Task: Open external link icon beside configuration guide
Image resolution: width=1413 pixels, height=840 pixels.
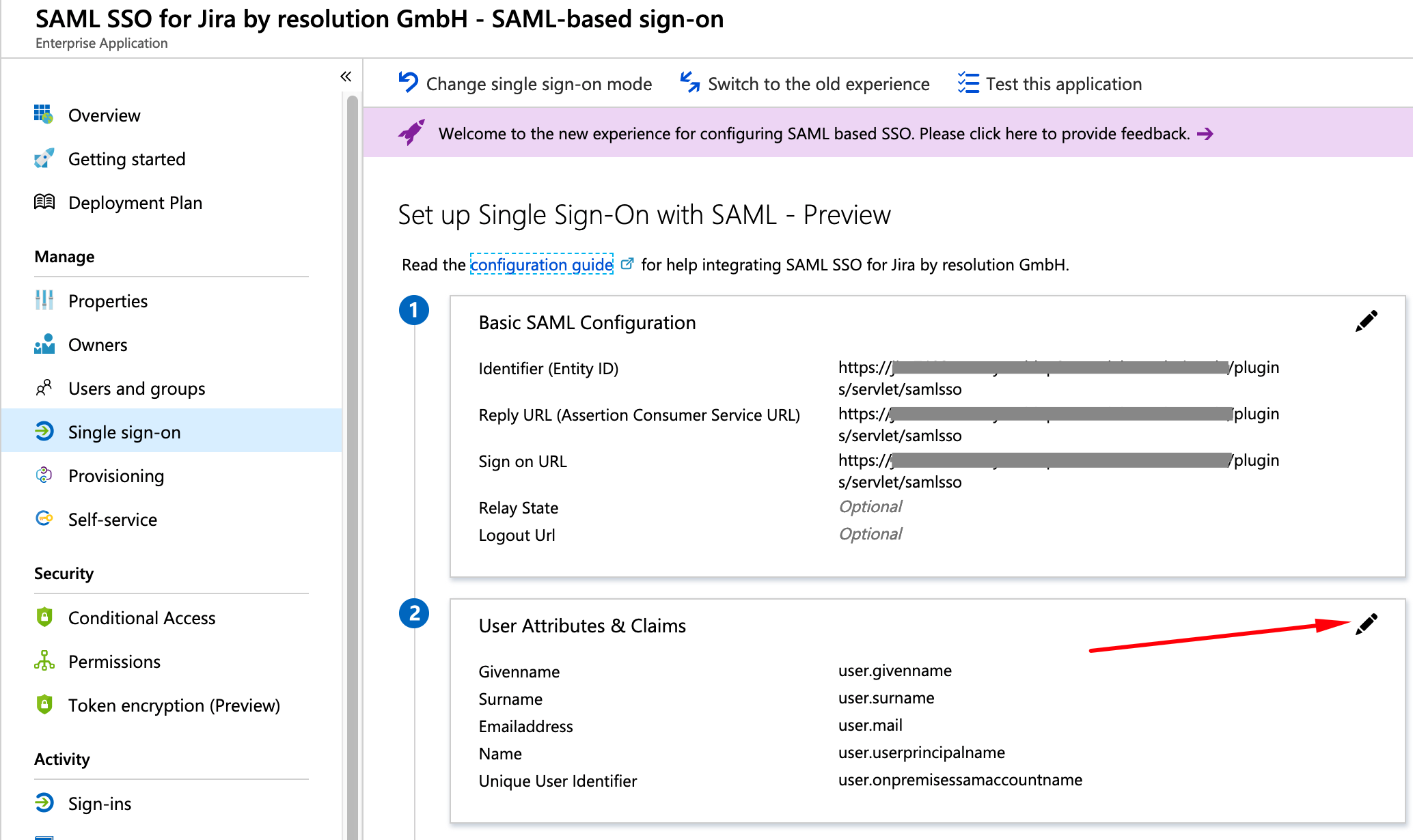Action: click(x=627, y=264)
